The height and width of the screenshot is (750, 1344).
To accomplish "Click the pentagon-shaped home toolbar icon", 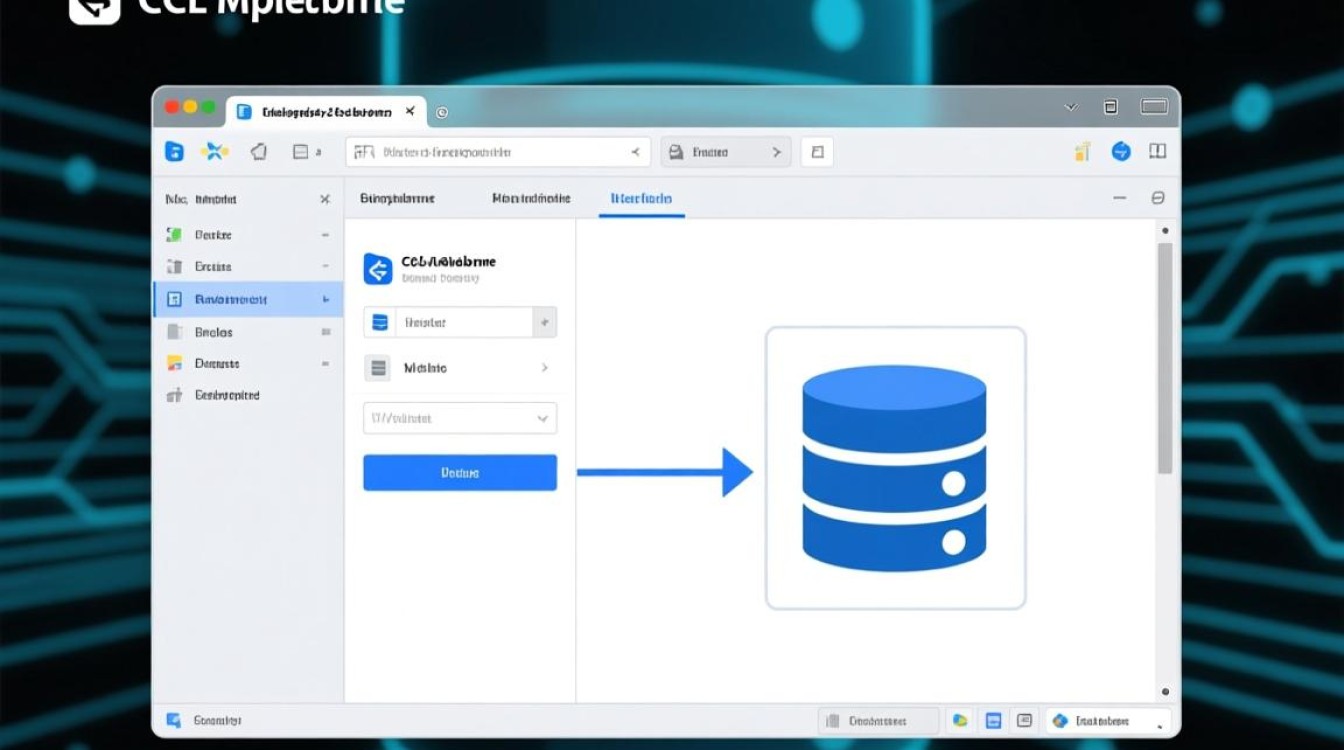I will (x=258, y=152).
